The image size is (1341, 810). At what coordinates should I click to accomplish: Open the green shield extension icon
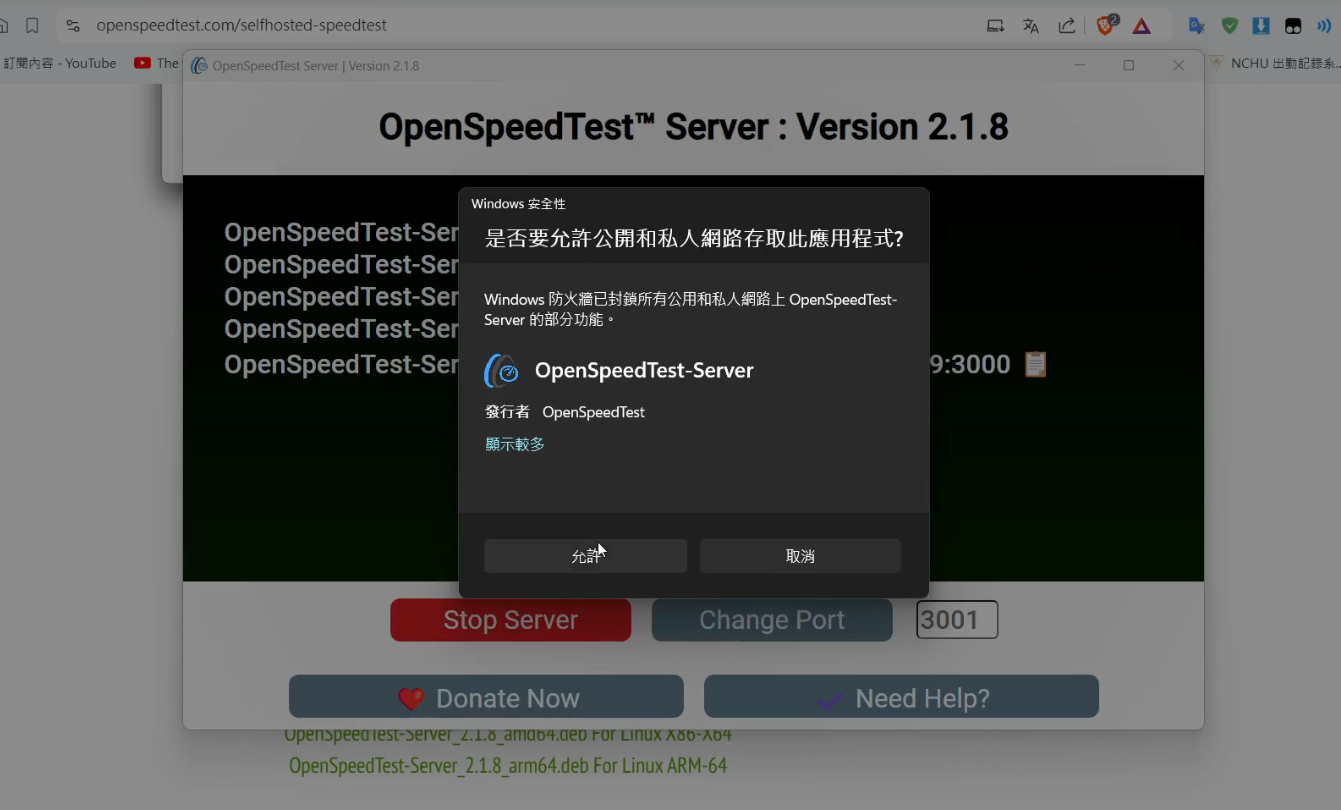tap(1230, 26)
